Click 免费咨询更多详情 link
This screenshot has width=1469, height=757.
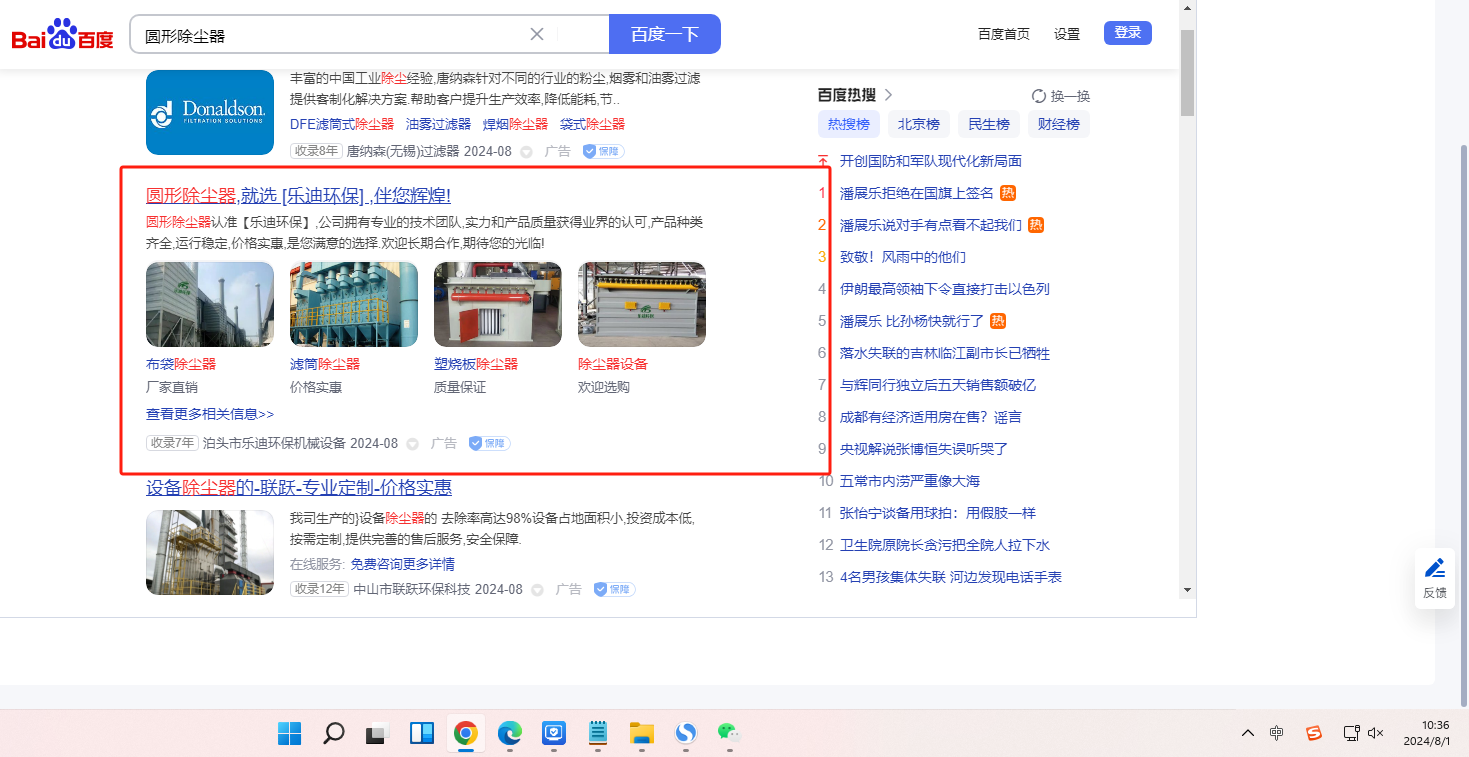pyautogui.click(x=403, y=564)
